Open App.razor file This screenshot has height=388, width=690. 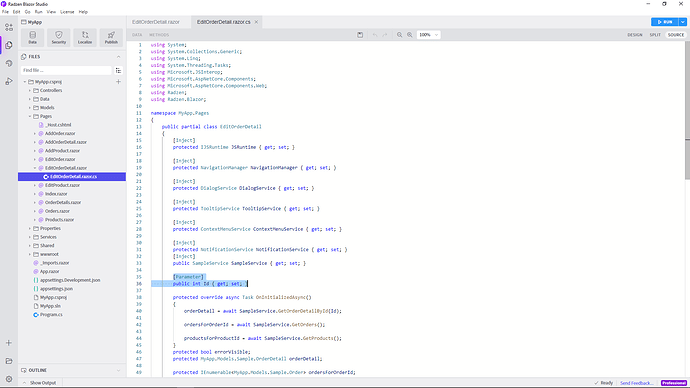[x=49, y=272]
